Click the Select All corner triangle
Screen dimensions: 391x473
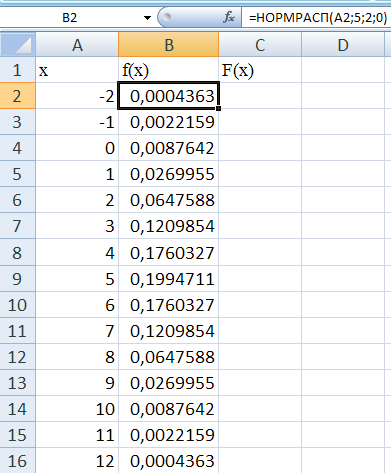(x=18, y=45)
